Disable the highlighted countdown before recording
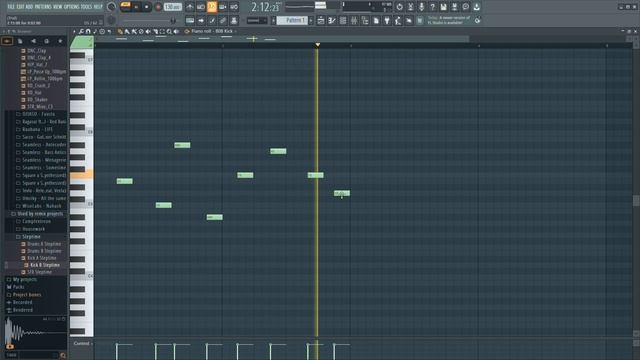The height and width of the screenshot is (360, 640). point(212,7)
